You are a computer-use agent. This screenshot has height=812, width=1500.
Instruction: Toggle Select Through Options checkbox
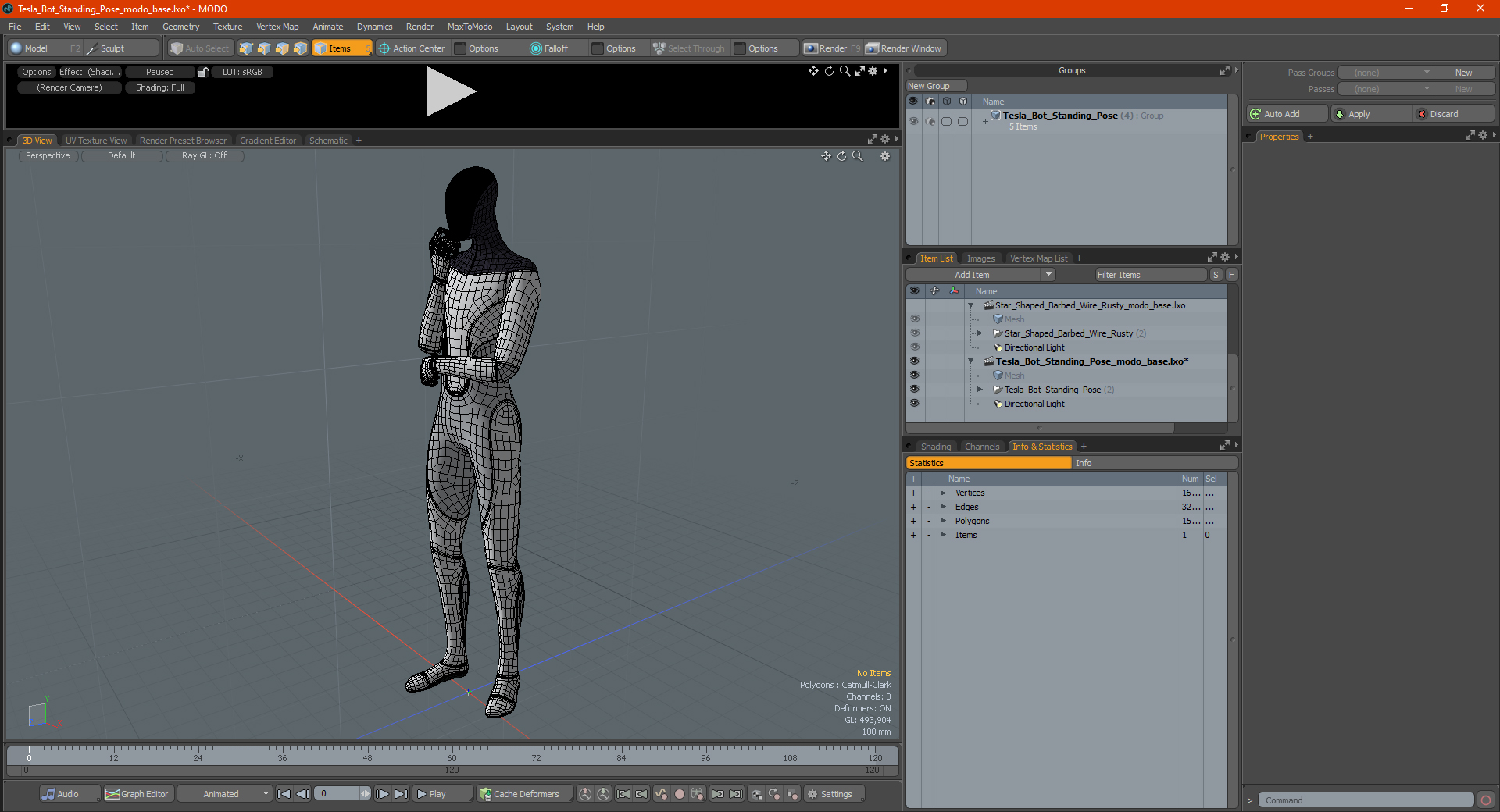(x=740, y=48)
